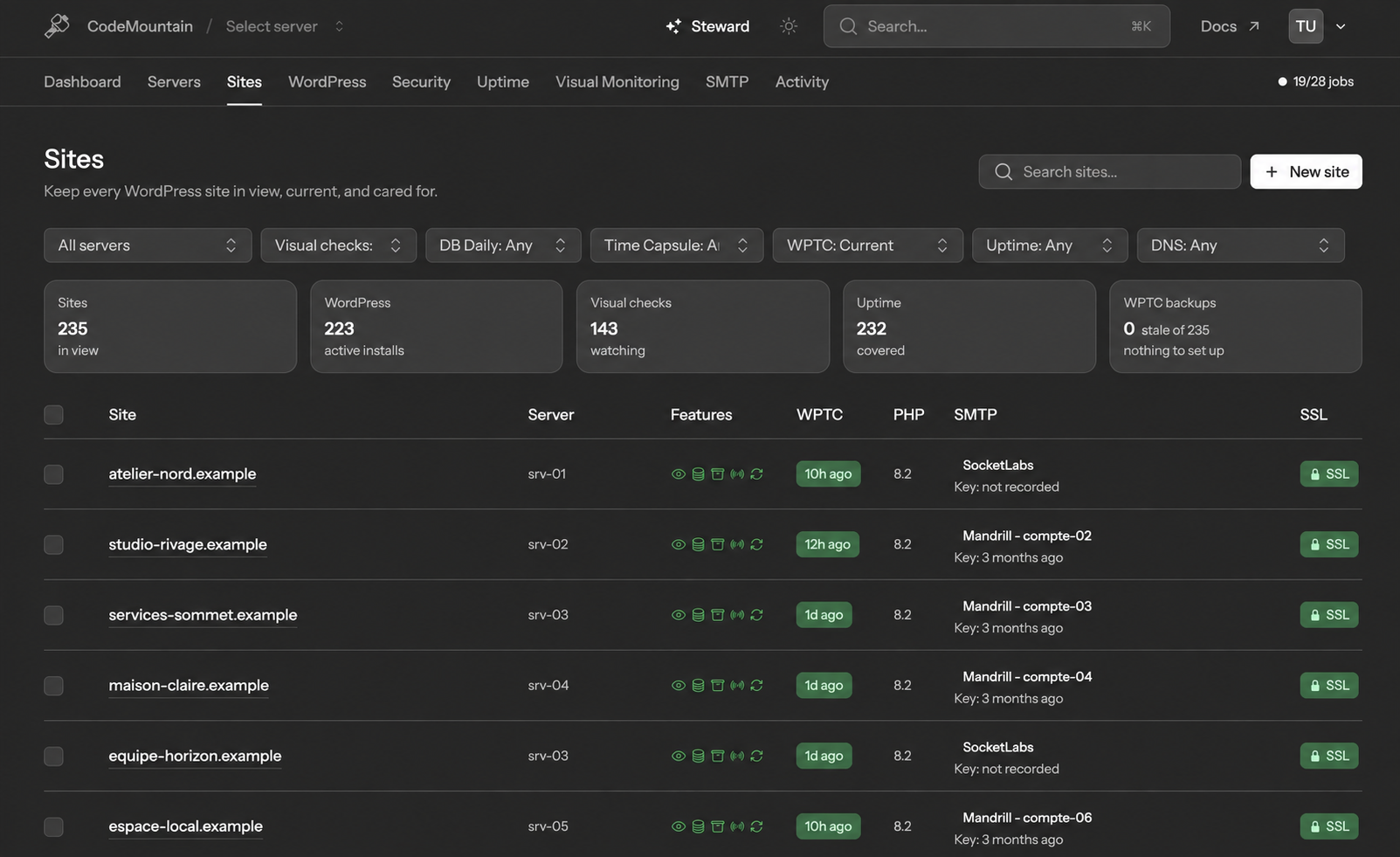
Task: Click the sync arrows icon for atelier-nord.example
Action: pyautogui.click(x=756, y=474)
